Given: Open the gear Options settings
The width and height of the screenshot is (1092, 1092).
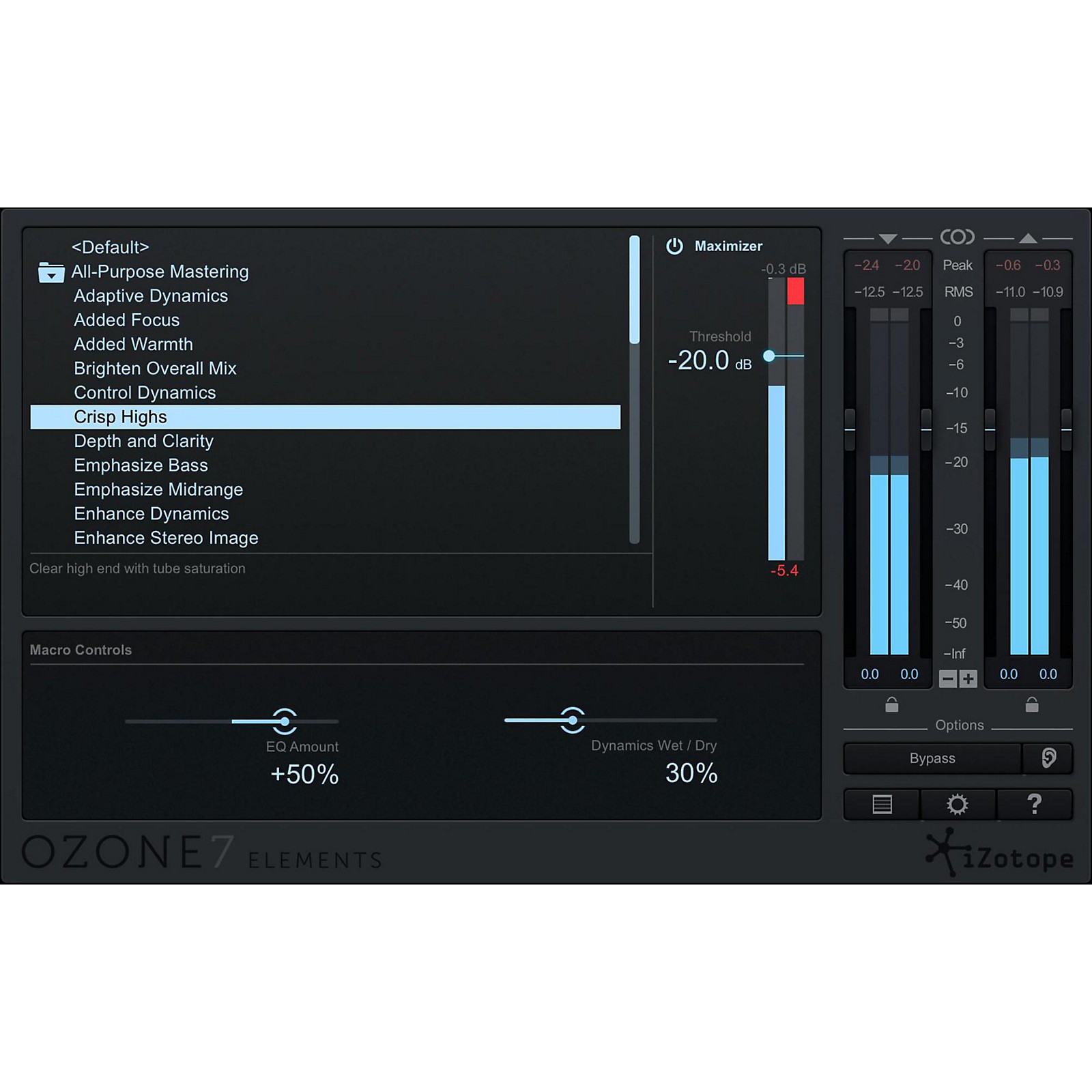Looking at the screenshot, I should pyautogui.click(x=958, y=805).
